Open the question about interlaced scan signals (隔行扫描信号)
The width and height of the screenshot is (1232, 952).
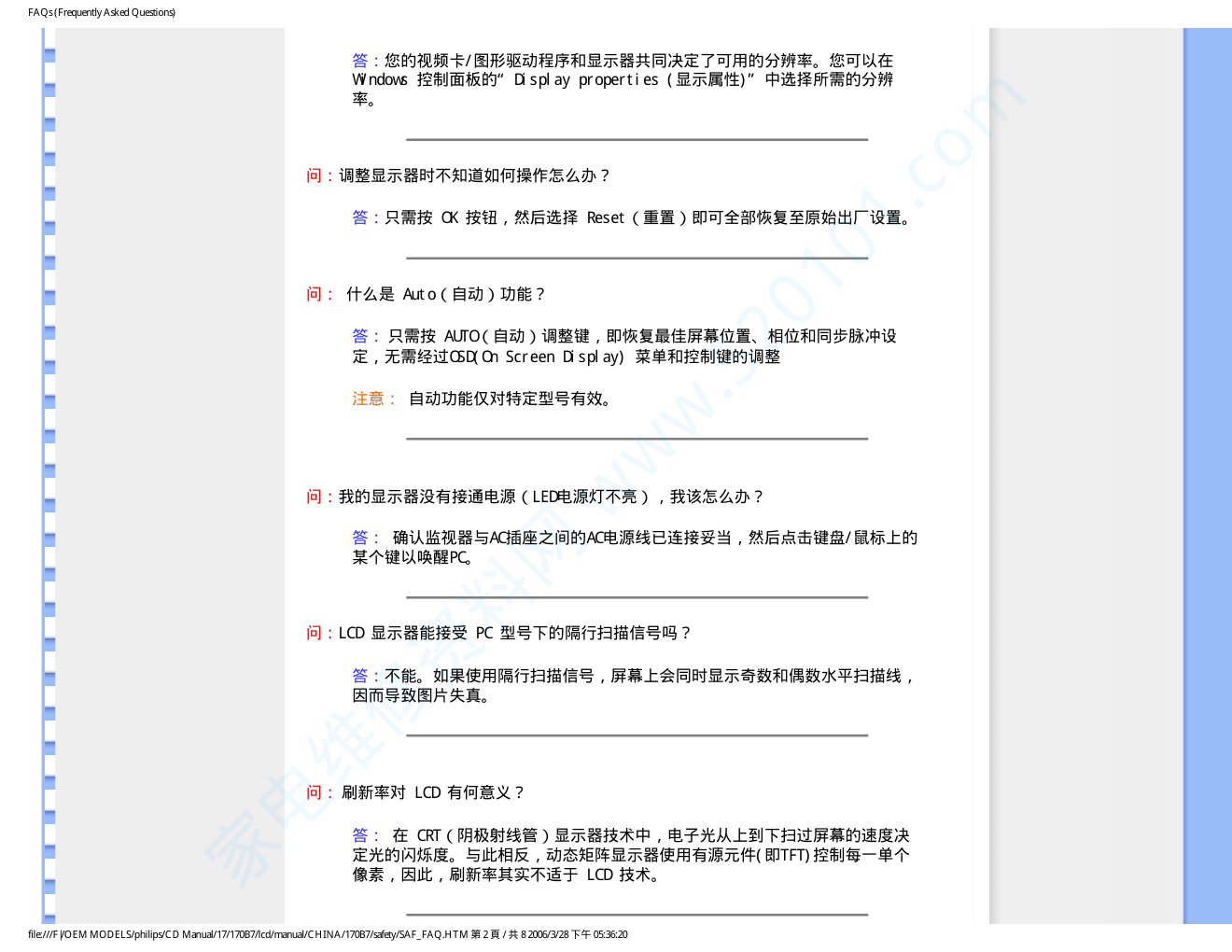515,633
